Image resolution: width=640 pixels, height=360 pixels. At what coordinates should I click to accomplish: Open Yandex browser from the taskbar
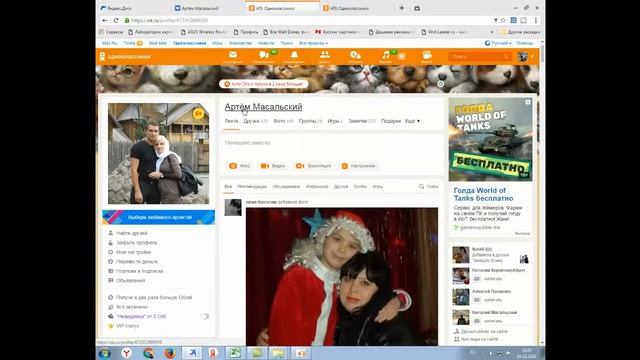[x=127, y=353]
